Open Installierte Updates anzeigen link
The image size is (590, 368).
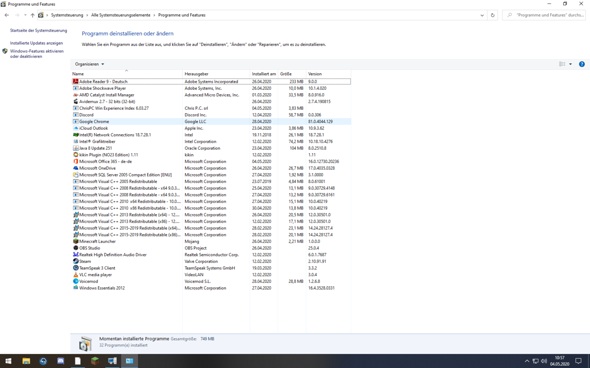(x=36, y=43)
